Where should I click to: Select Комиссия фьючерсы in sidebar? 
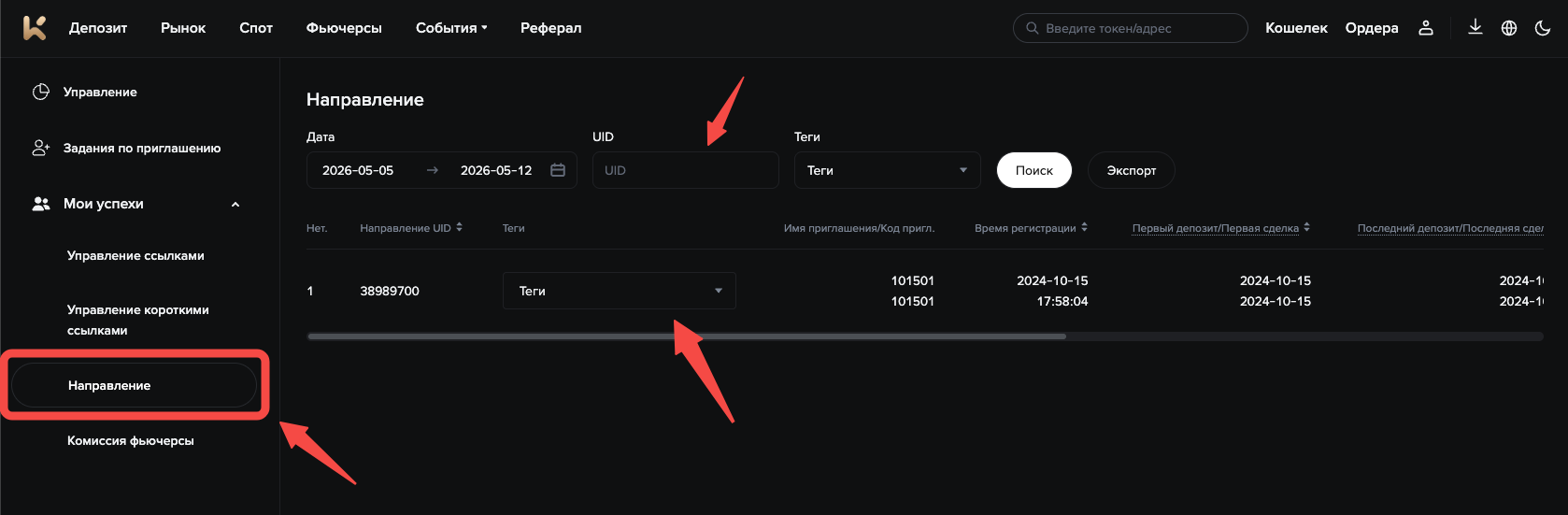pos(131,441)
